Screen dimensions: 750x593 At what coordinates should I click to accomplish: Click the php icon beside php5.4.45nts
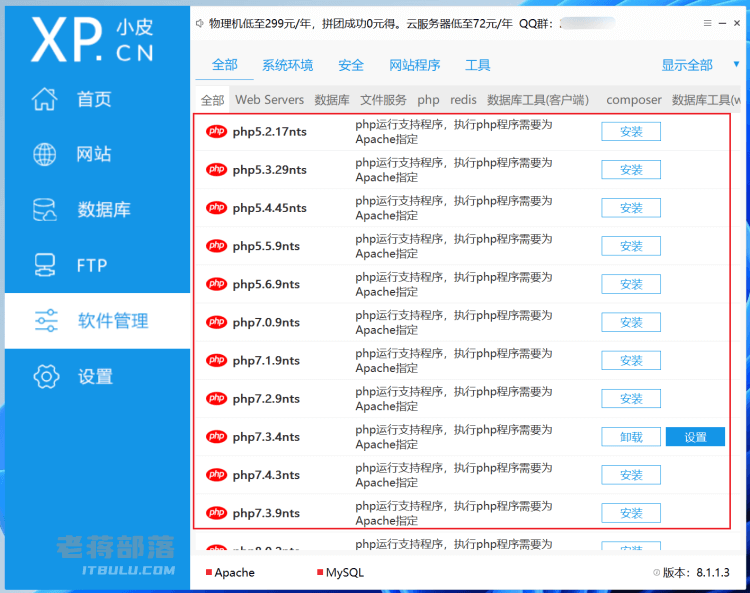click(216, 208)
